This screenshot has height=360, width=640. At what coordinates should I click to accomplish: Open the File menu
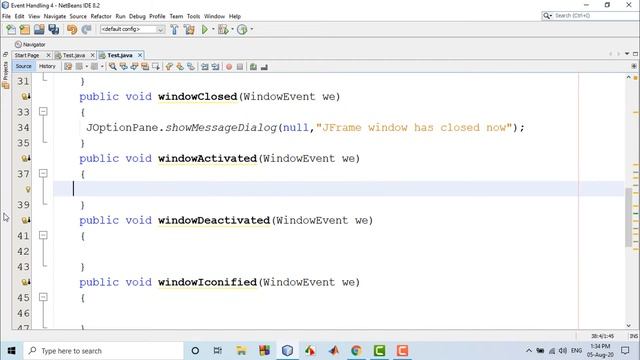click(x=6, y=16)
